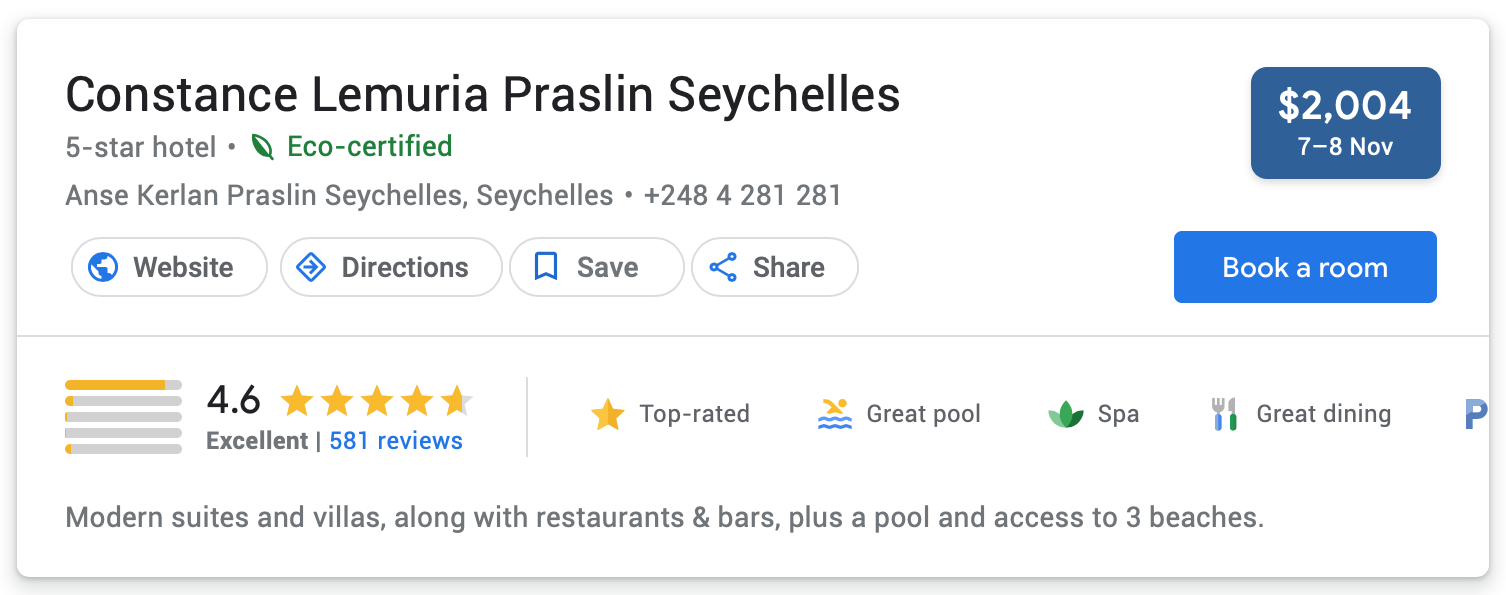
Task: Click the green Eco-certified leaf icon
Action: [262, 147]
